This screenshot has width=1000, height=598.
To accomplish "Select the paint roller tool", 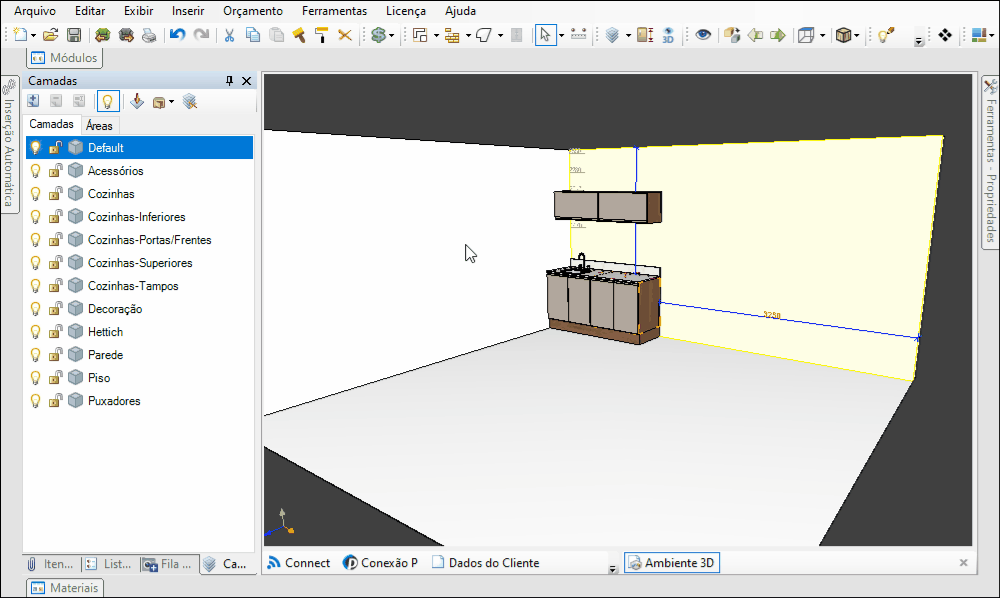I will 321,35.
